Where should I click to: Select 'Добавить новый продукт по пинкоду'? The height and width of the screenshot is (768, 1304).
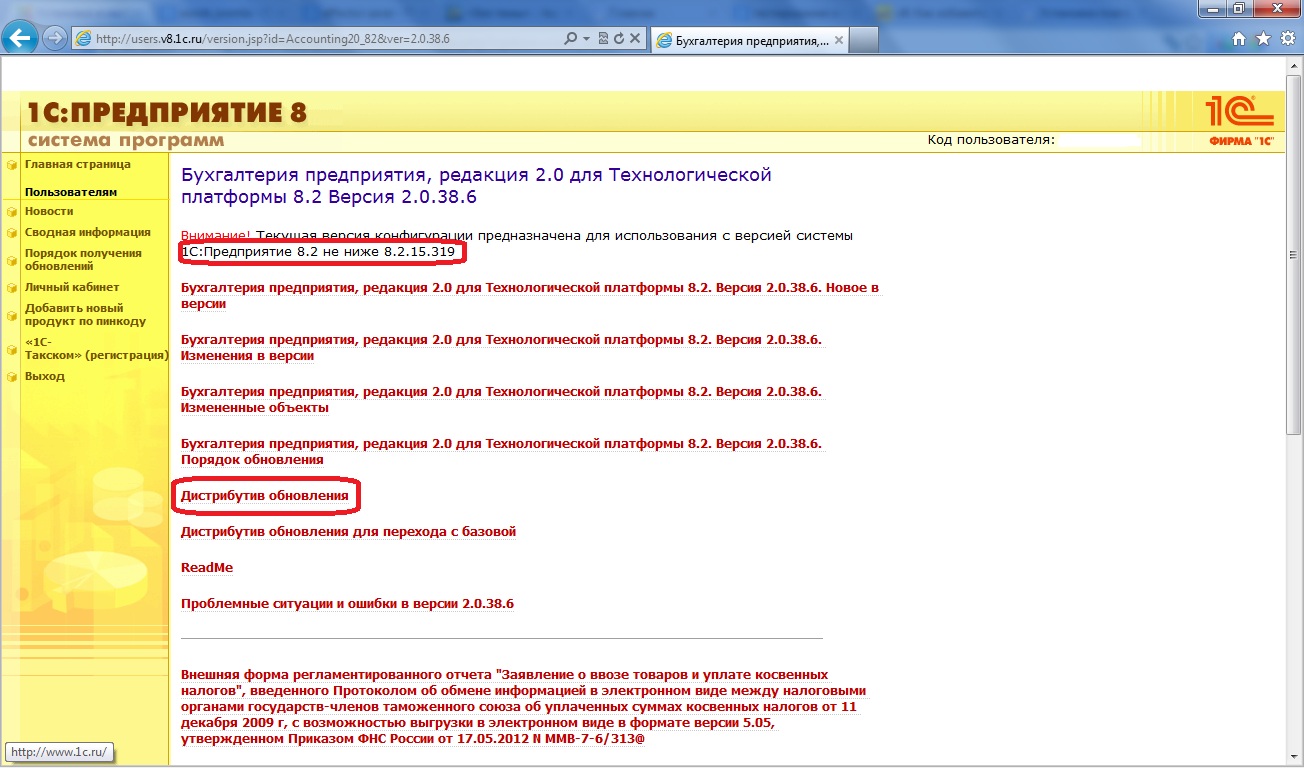point(85,315)
